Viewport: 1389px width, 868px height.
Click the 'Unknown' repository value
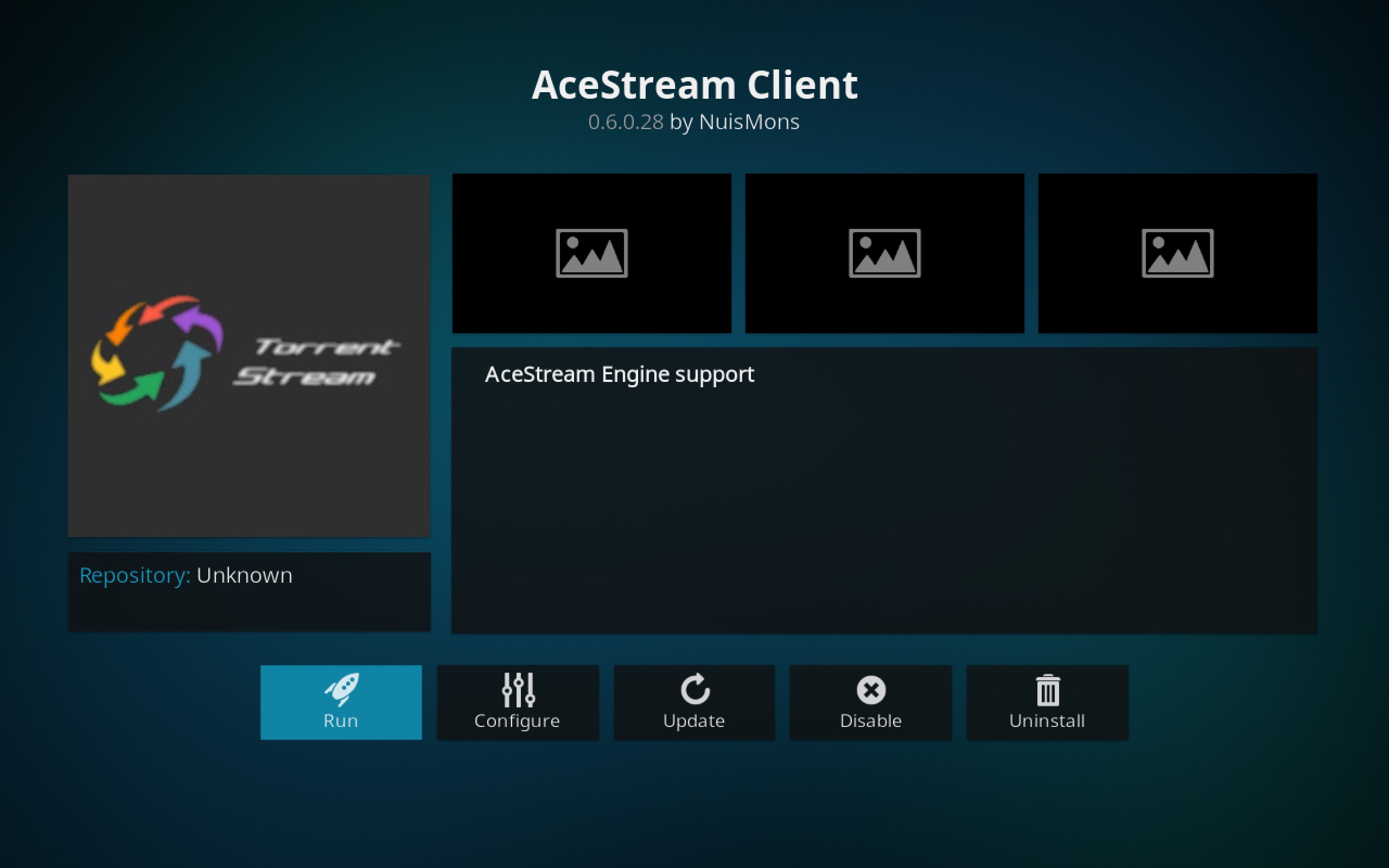click(245, 575)
